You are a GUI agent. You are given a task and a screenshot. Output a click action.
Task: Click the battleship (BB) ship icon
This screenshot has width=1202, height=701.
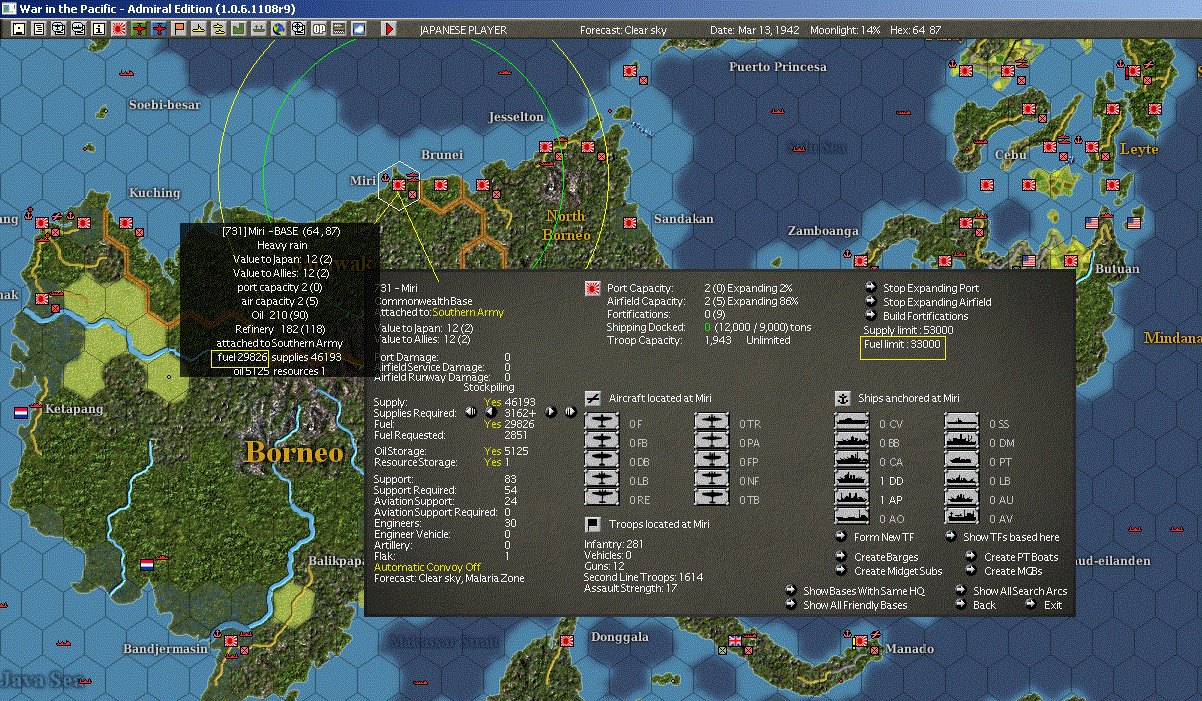pos(853,442)
